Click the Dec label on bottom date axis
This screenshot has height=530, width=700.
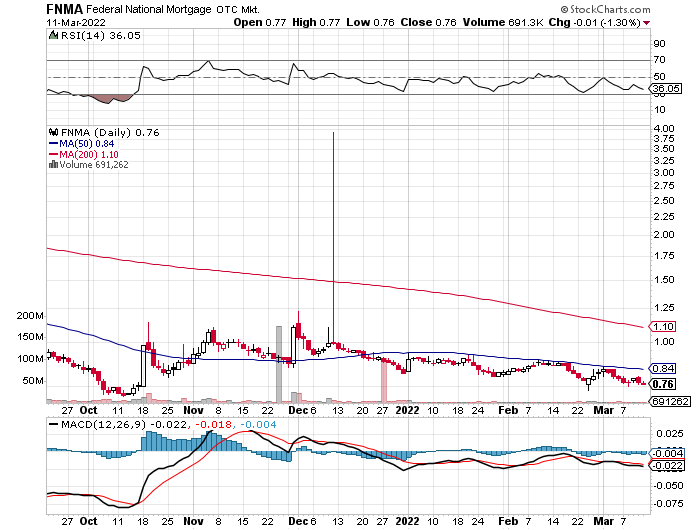tap(298, 521)
